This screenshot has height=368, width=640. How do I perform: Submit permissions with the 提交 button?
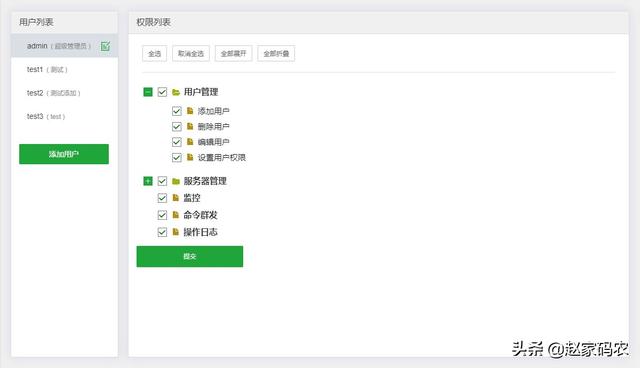[x=190, y=256]
